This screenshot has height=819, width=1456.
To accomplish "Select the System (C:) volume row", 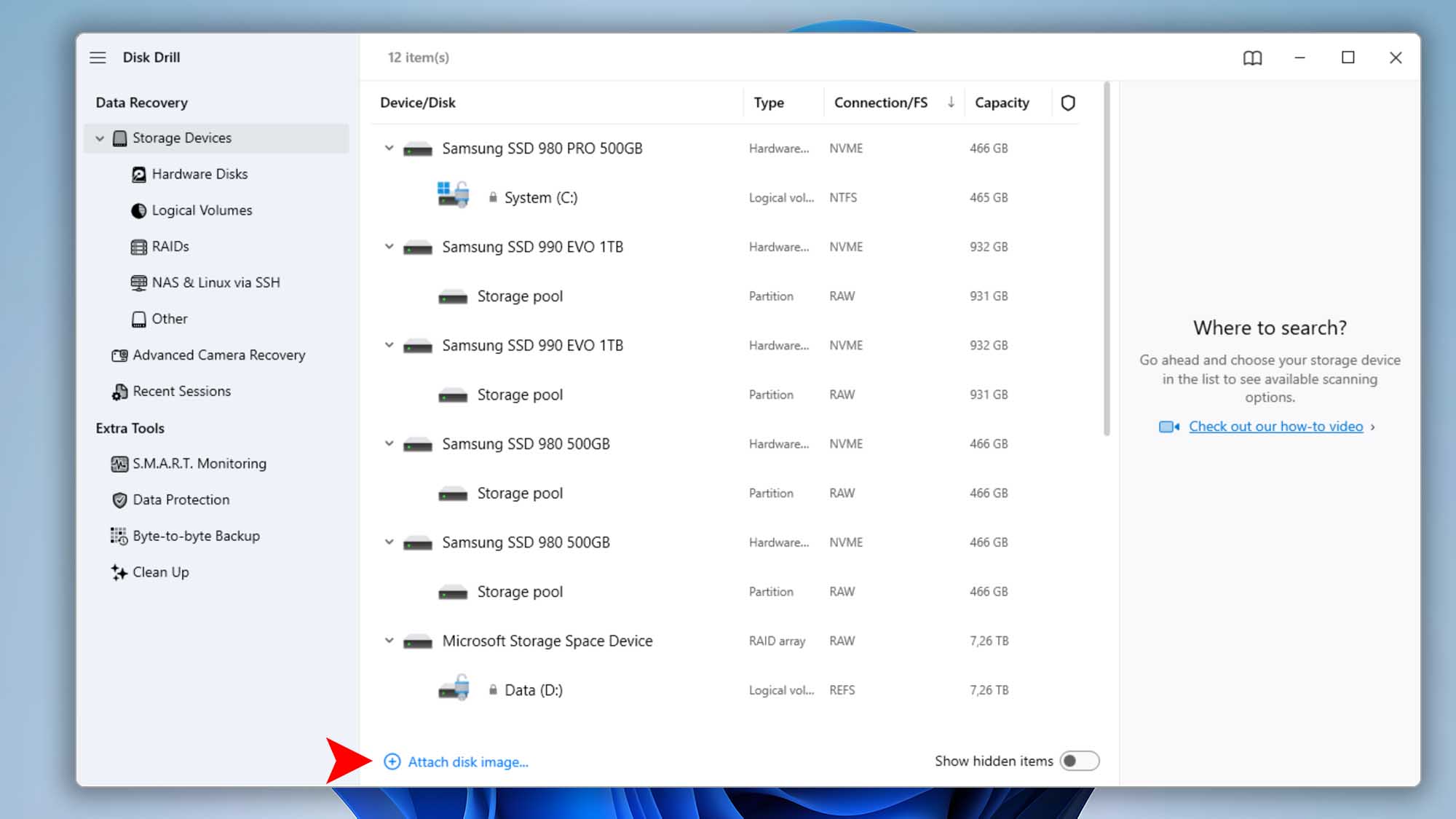I will (724, 197).
